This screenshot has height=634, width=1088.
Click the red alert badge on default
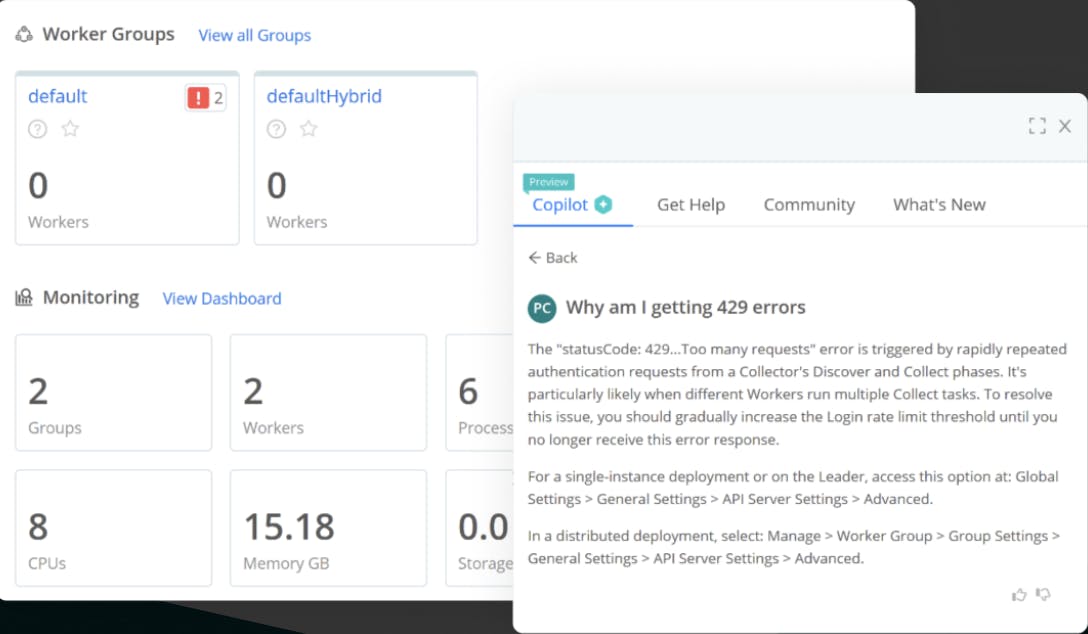click(205, 98)
